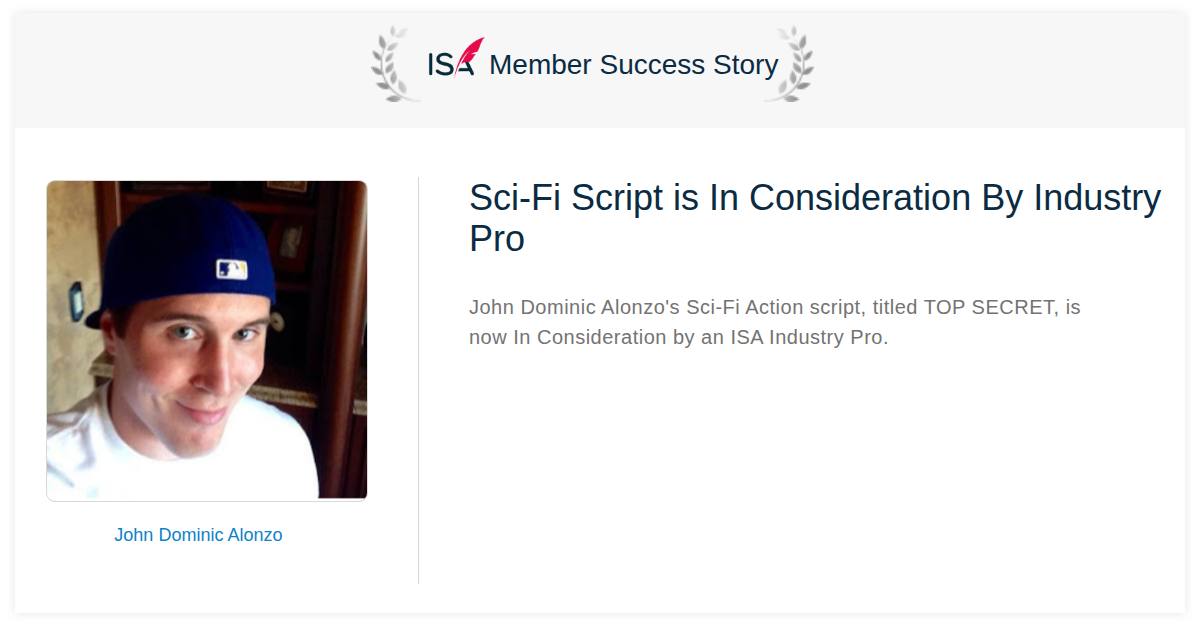Click the Sci-Fi Script headline
The width and height of the screenshot is (1200, 630).
[x=815, y=218]
